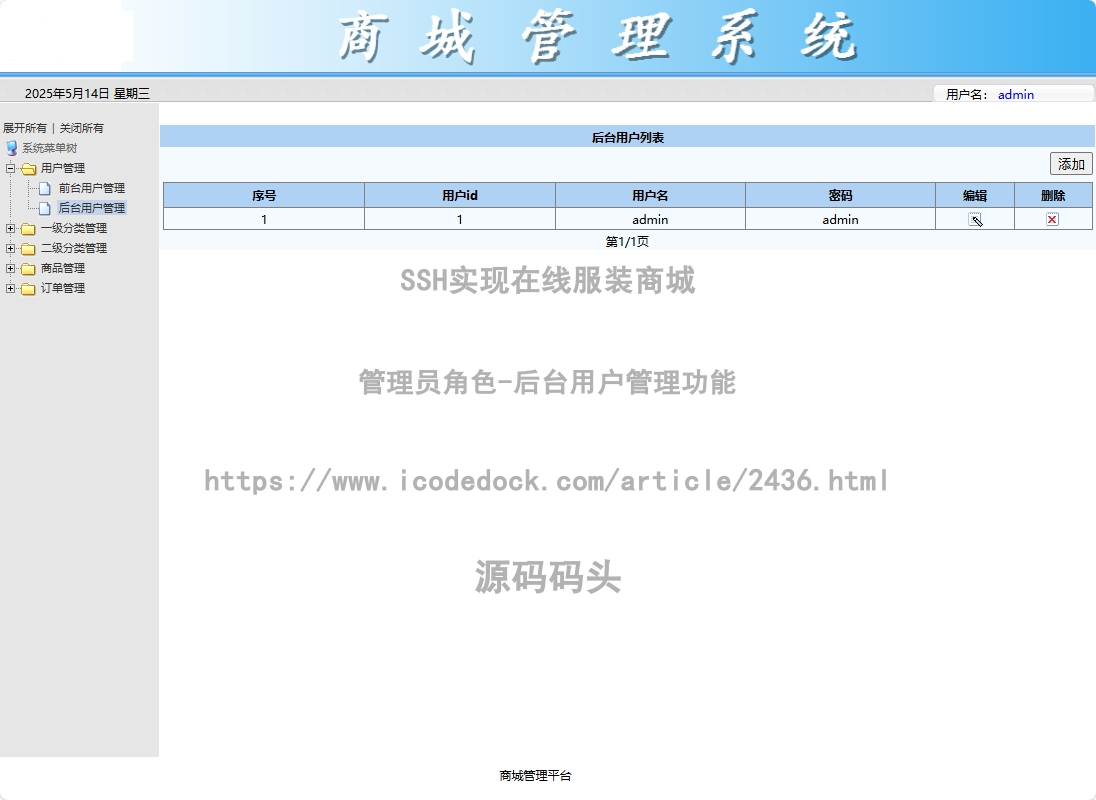Collapse the 用户管理 tree node

tap(10, 168)
